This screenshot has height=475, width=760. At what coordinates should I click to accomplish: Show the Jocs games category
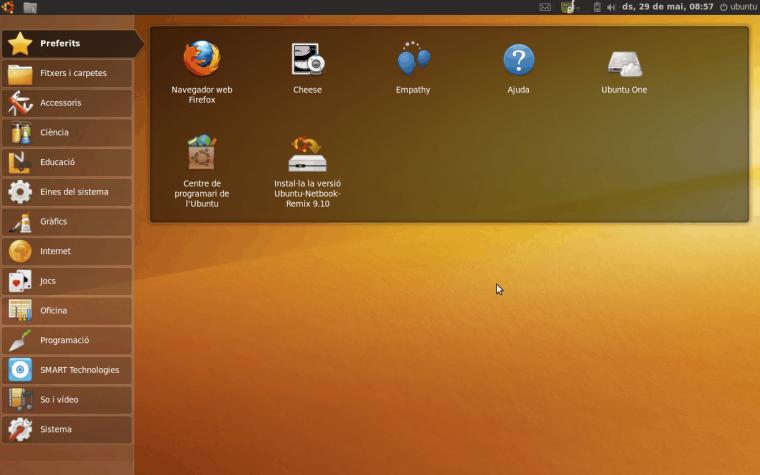(x=67, y=281)
